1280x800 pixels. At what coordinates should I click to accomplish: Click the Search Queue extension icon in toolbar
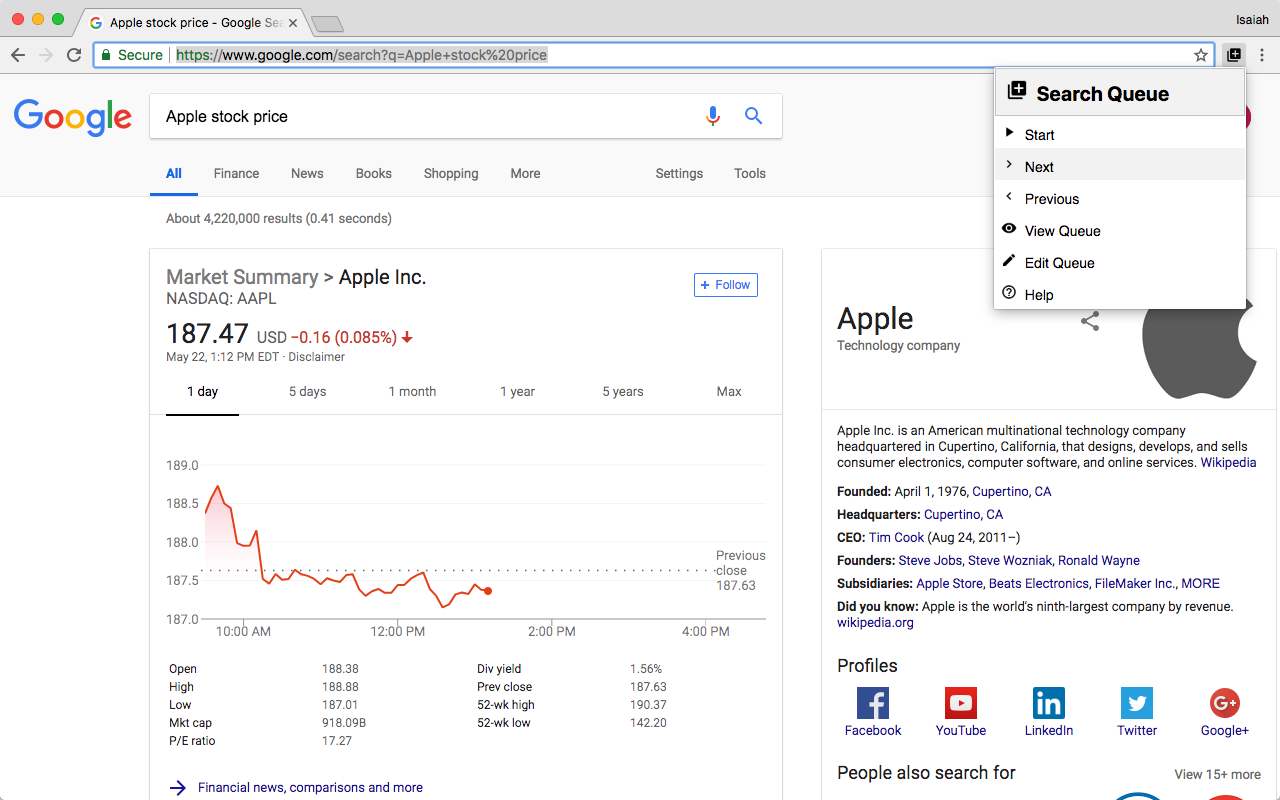1234,55
